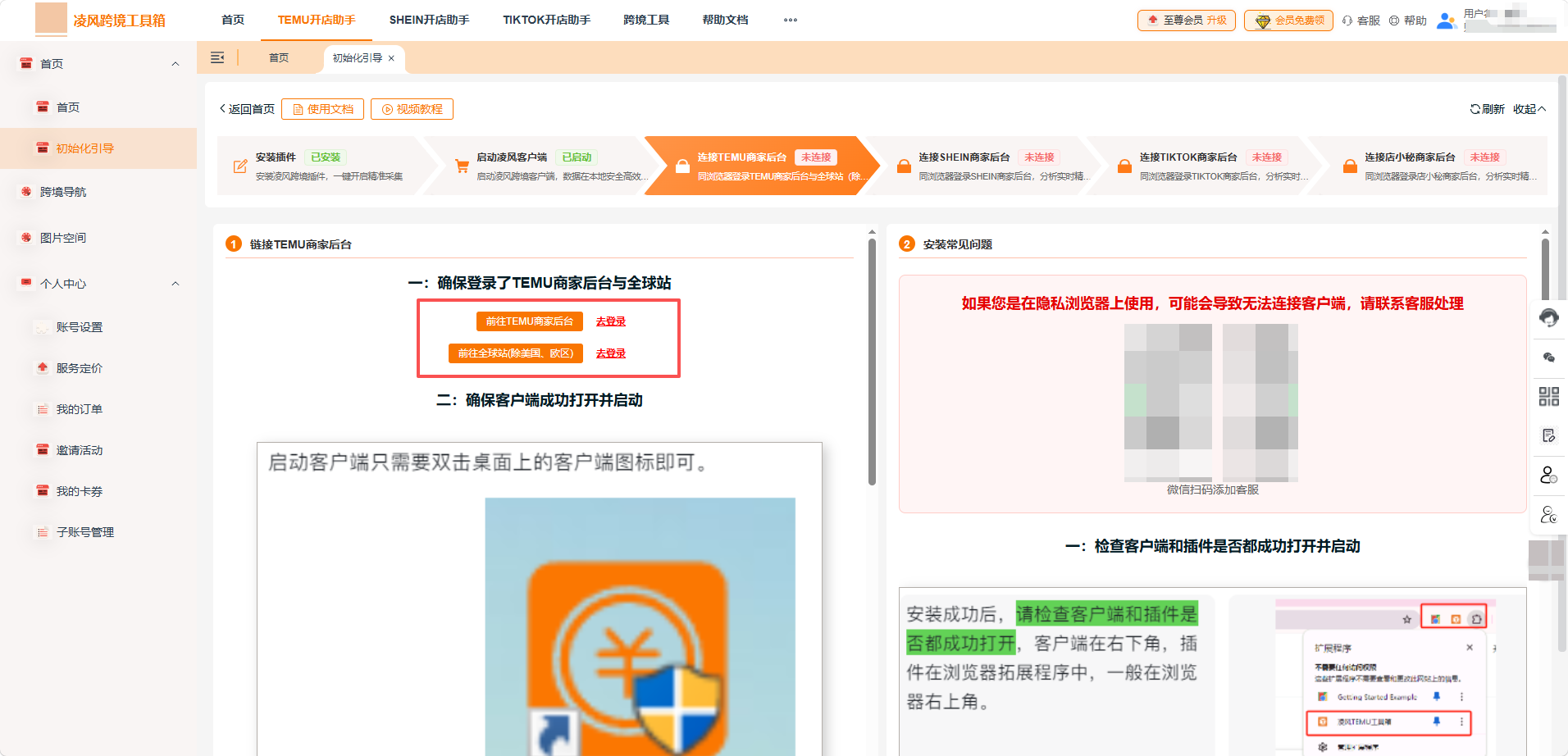This screenshot has width=1568, height=756.
Task: Click 去登录 link beside TEMU商家后台
Action: click(x=611, y=321)
